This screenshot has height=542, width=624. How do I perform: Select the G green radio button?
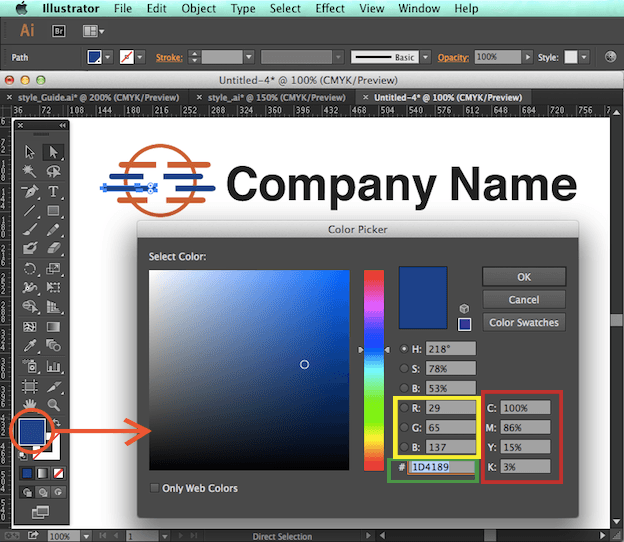point(404,427)
